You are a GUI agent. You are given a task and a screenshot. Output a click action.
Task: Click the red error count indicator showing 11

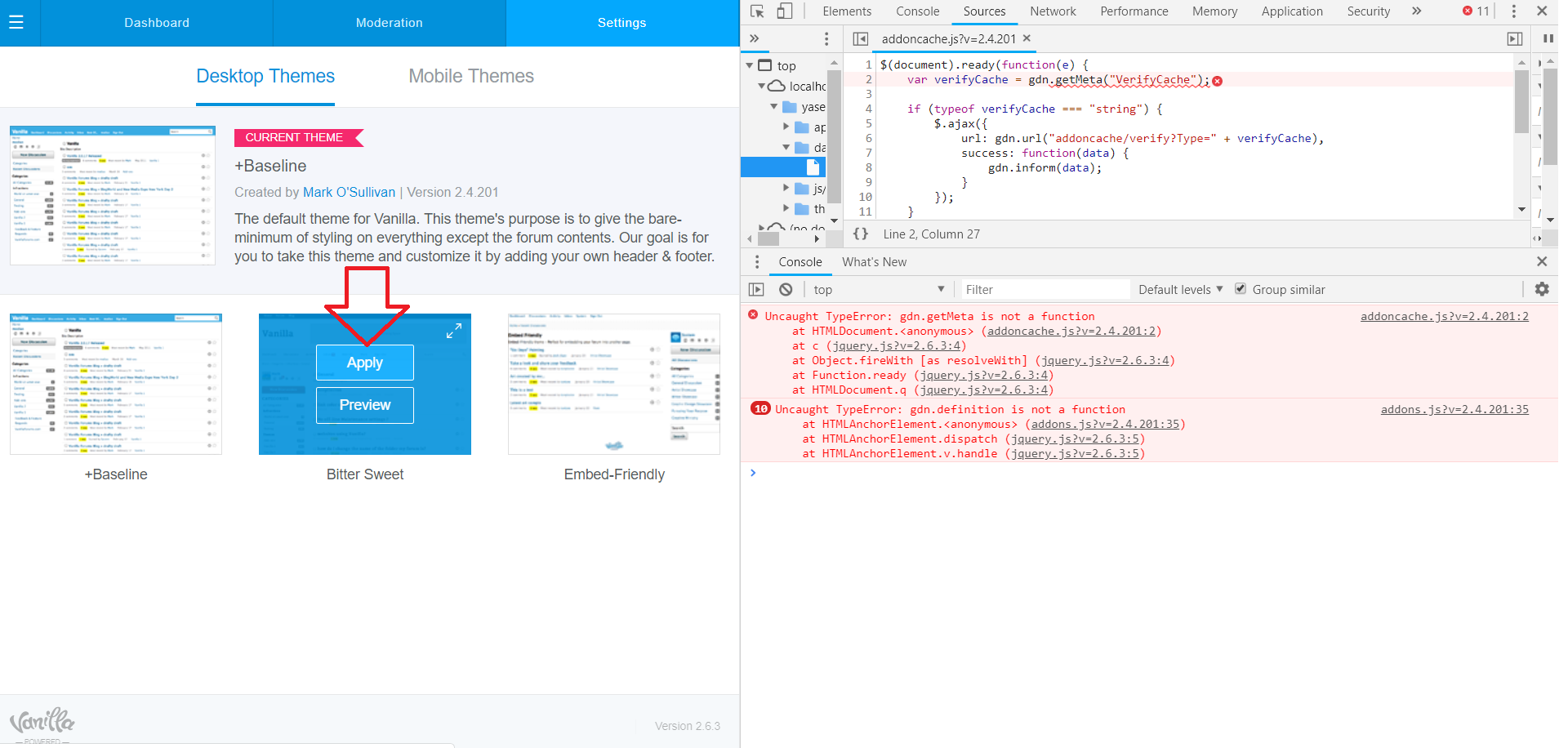point(1476,11)
